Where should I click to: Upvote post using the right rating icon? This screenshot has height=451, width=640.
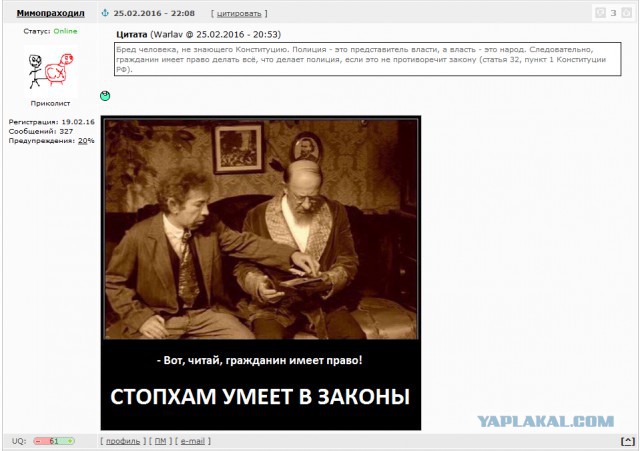(626, 13)
